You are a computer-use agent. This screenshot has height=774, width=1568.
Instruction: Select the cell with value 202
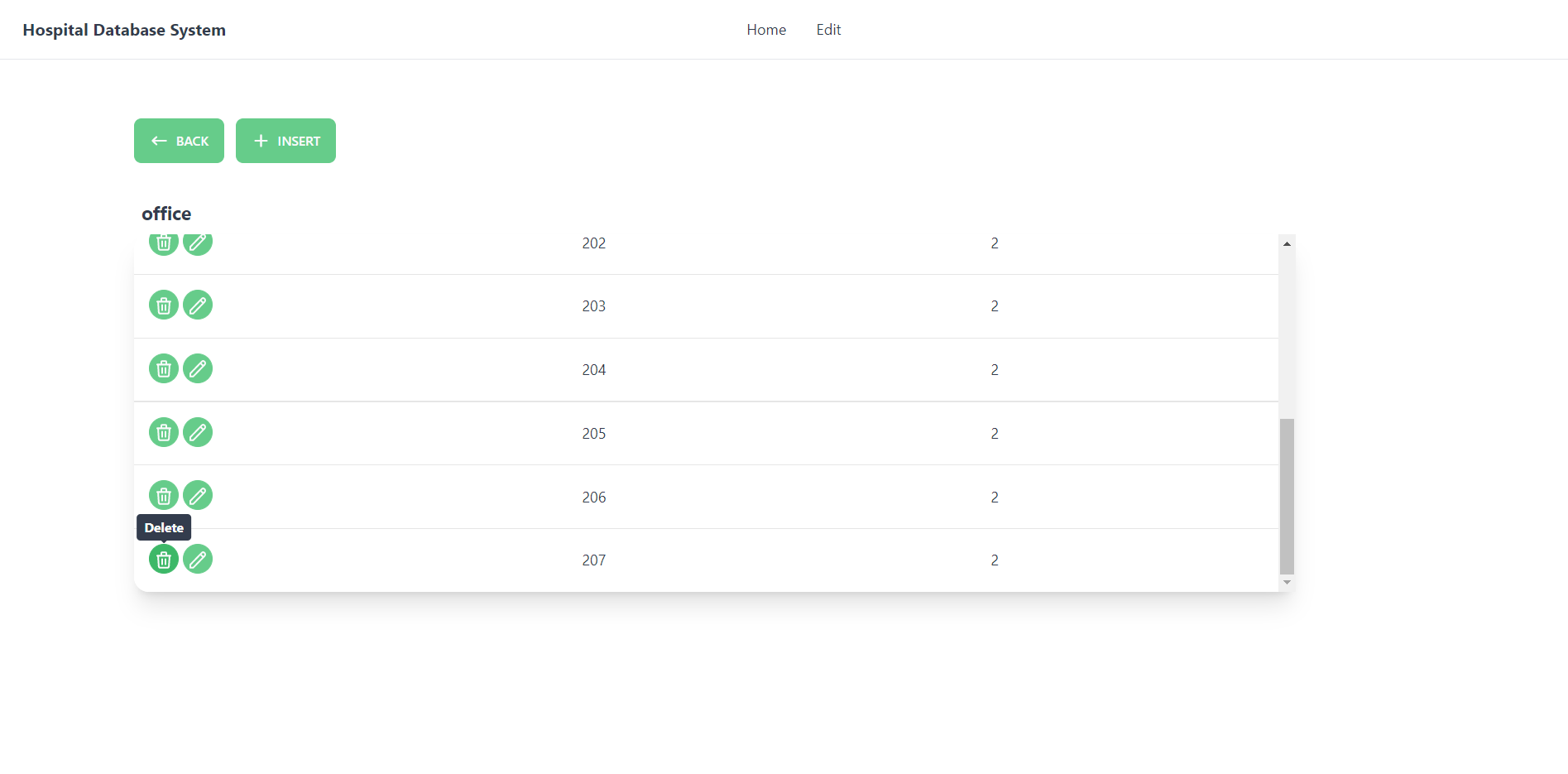point(594,243)
